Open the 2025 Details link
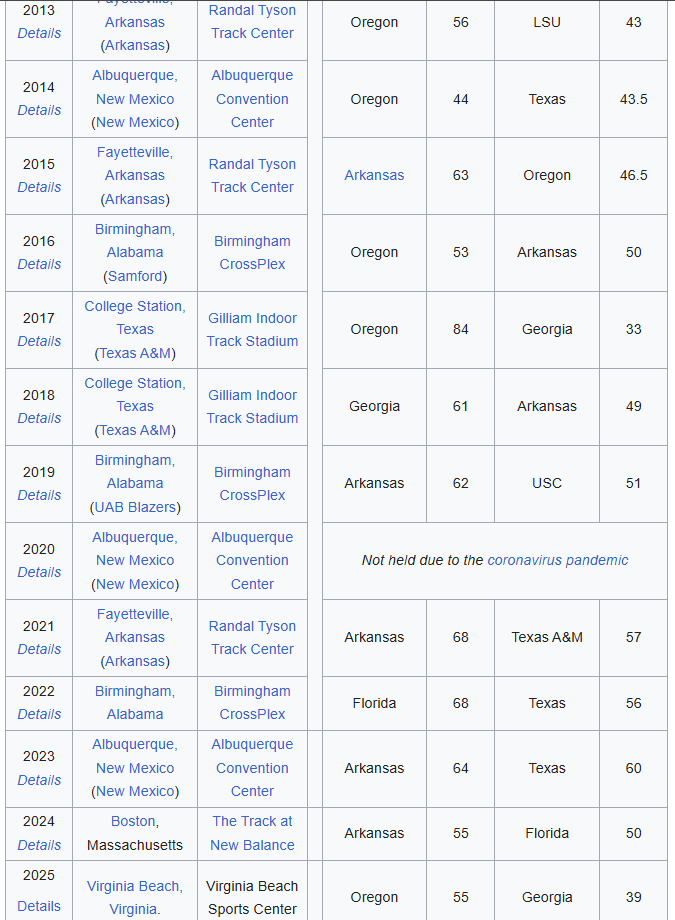The image size is (675, 920). 39,907
